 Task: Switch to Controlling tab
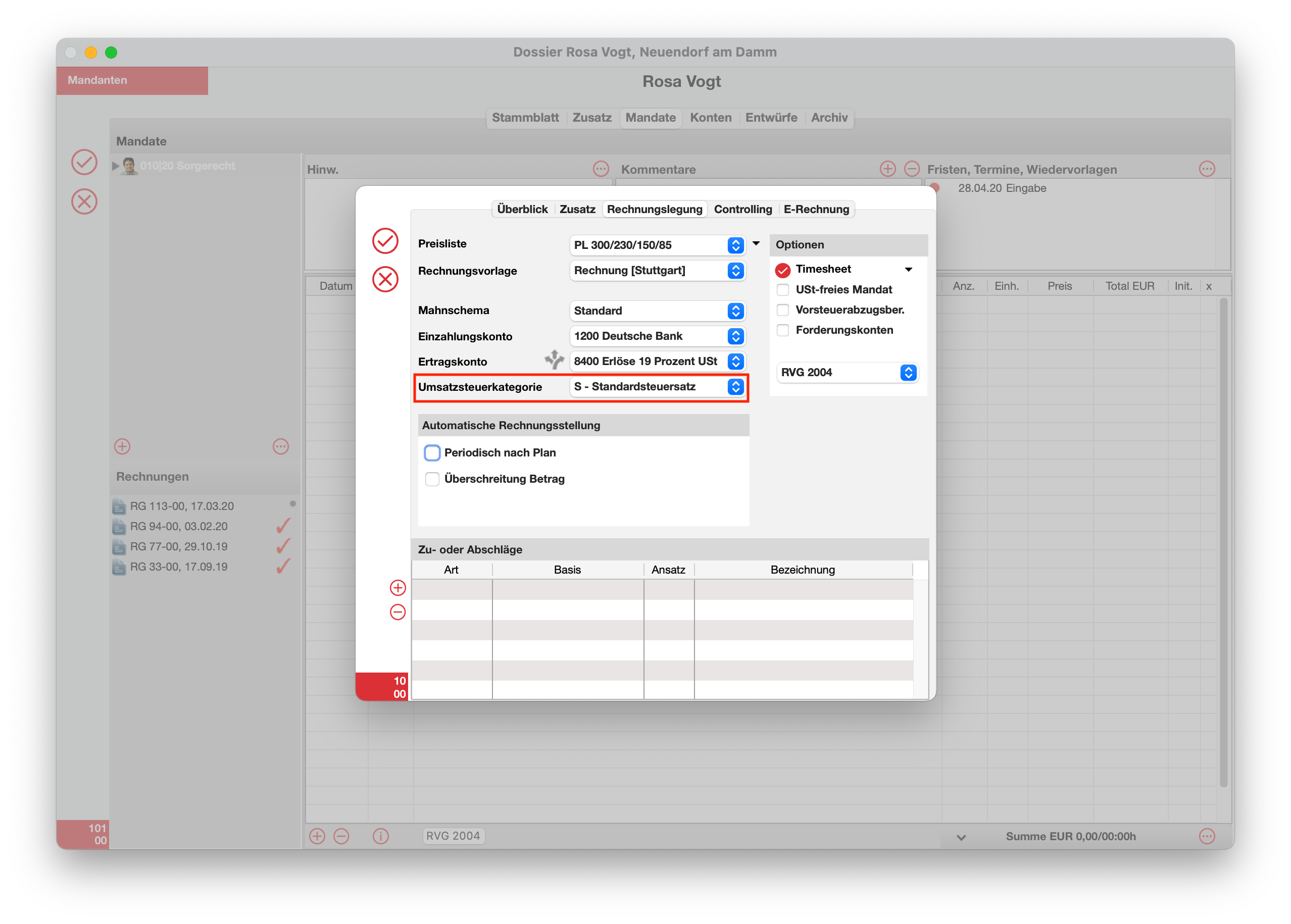point(743,210)
